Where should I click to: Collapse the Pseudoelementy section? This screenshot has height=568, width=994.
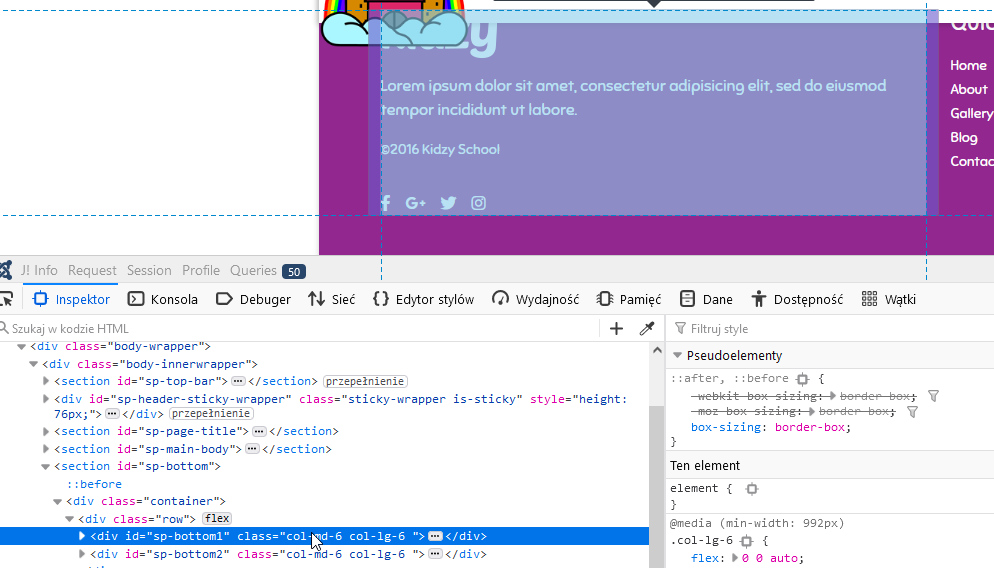pyautogui.click(x=677, y=356)
